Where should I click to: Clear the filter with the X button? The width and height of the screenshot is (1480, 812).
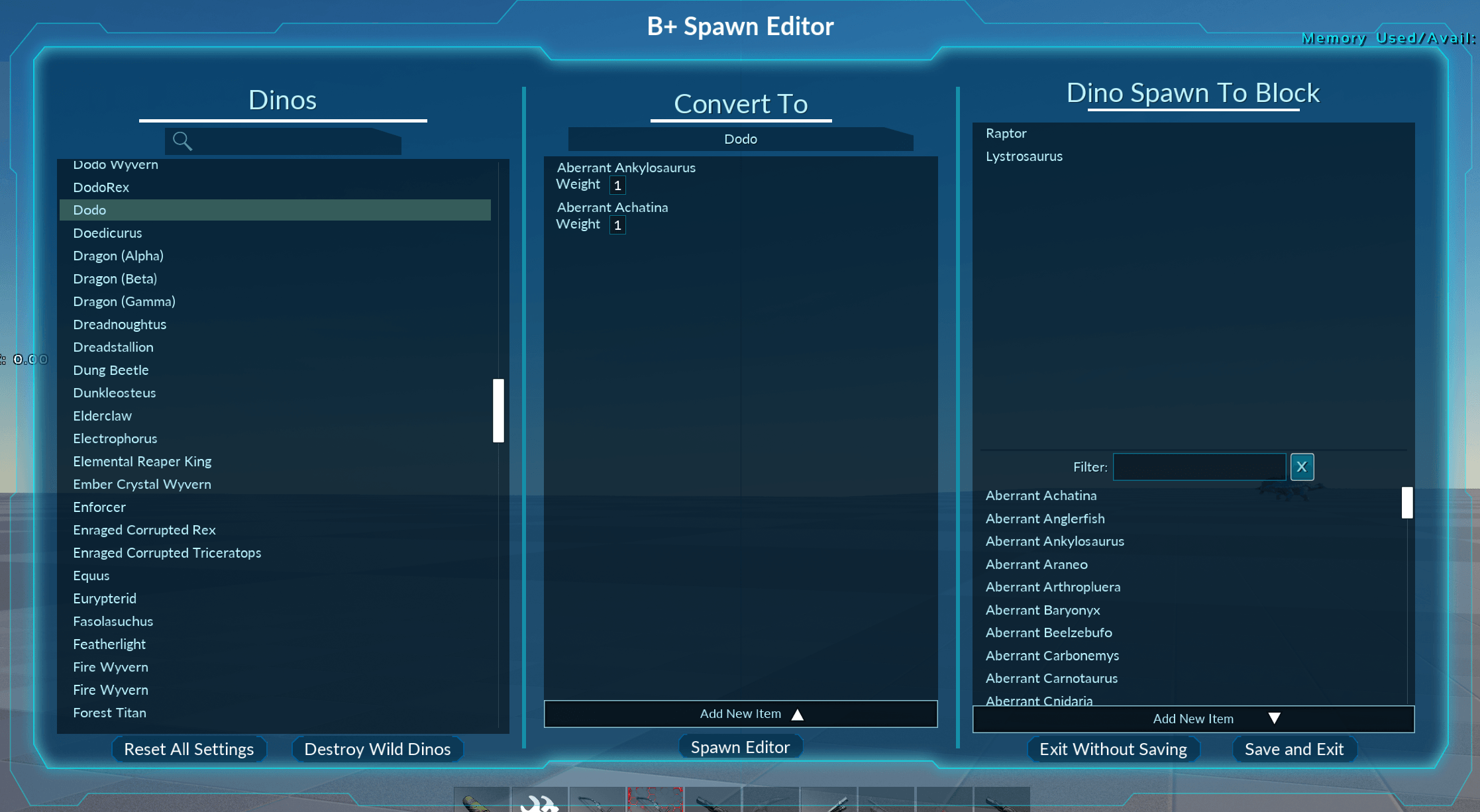(1301, 467)
